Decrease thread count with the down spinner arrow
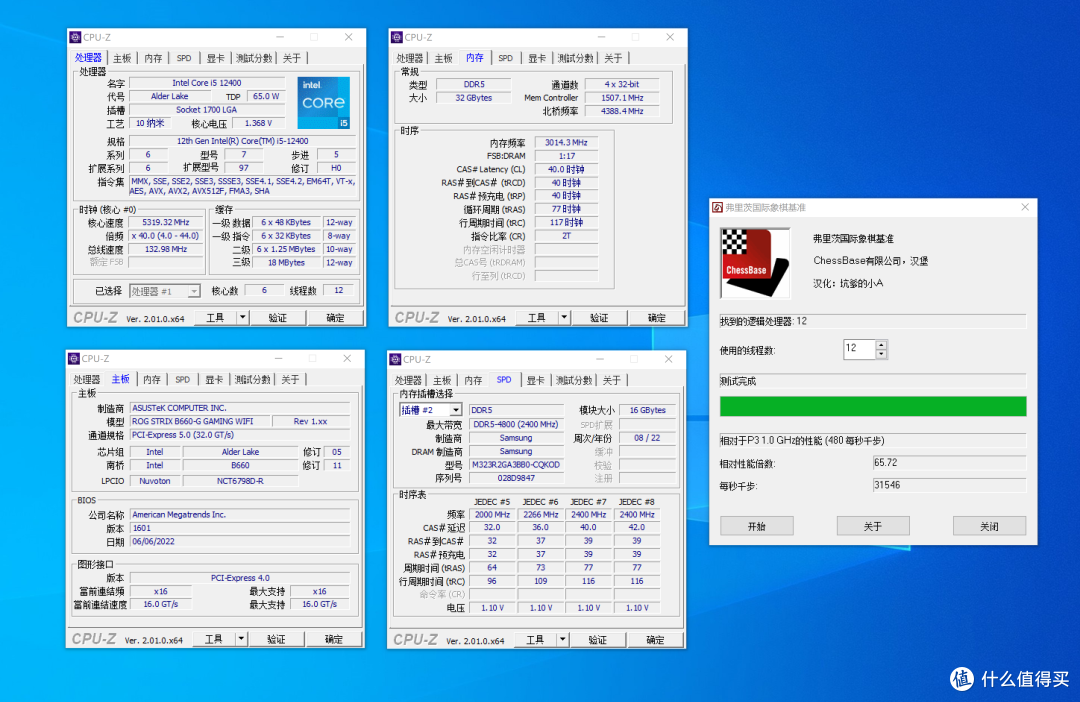 coord(881,354)
